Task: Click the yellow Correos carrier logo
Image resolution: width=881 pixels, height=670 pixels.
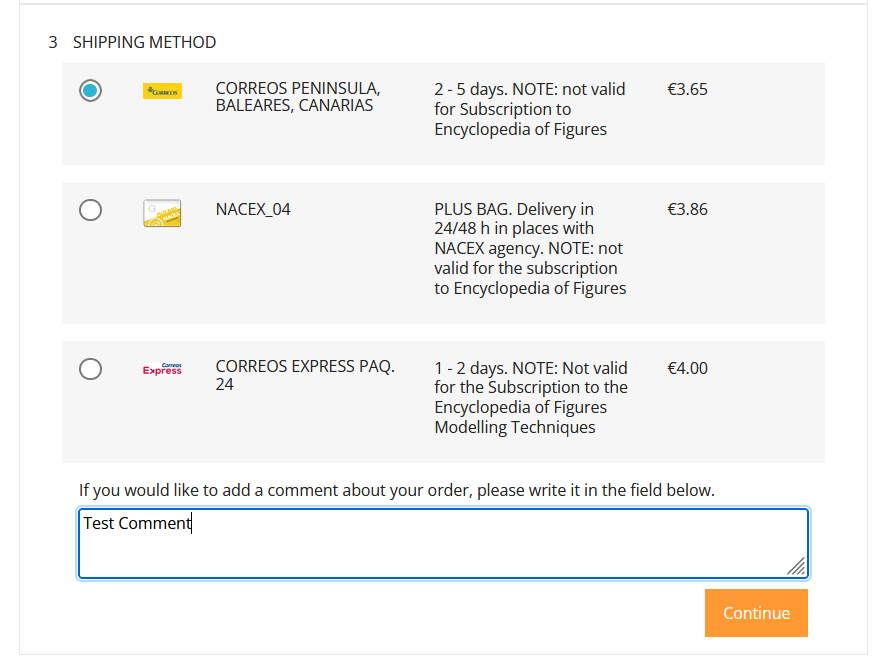Action: (x=162, y=91)
